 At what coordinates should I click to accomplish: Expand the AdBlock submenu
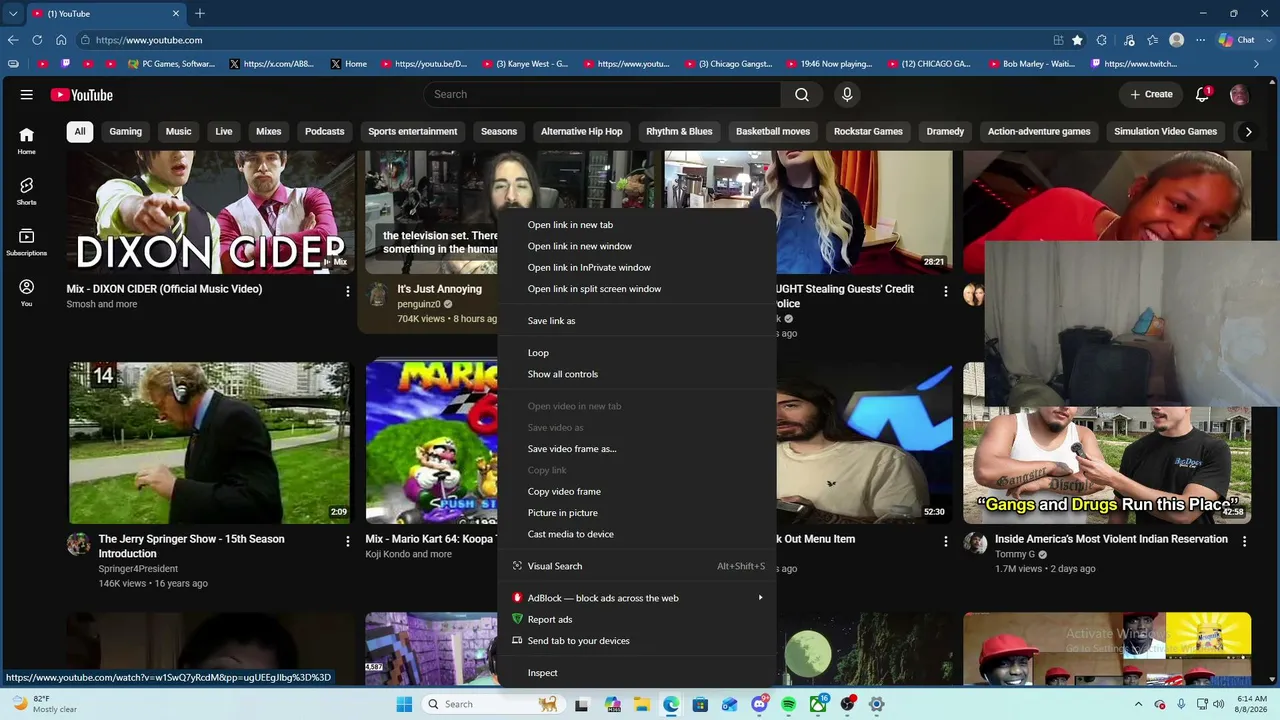[x=760, y=598]
